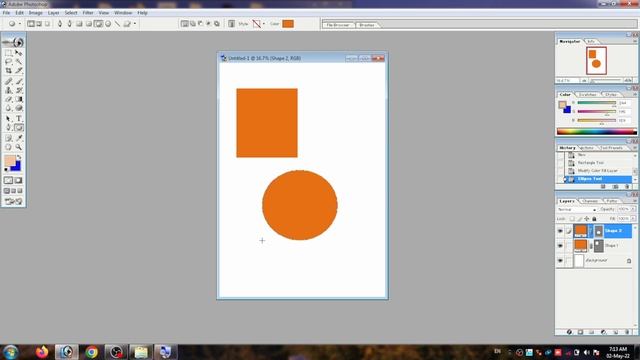Reset default foreground and background colors
The height and width of the screenshot is (360, 640).
[6, 169]
